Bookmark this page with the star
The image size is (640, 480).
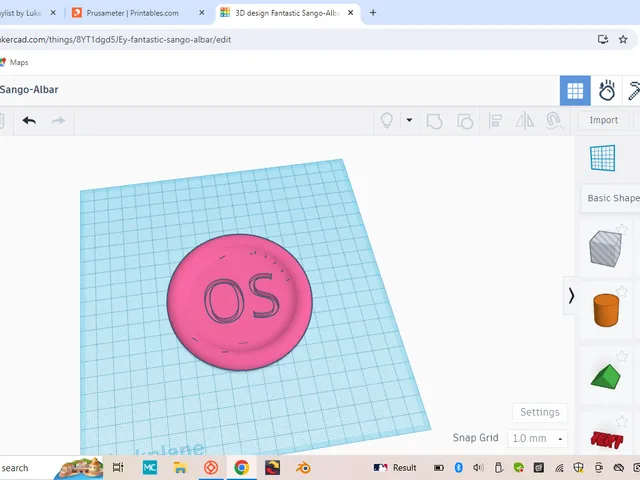pyautogui.click(x=623, y=40)
